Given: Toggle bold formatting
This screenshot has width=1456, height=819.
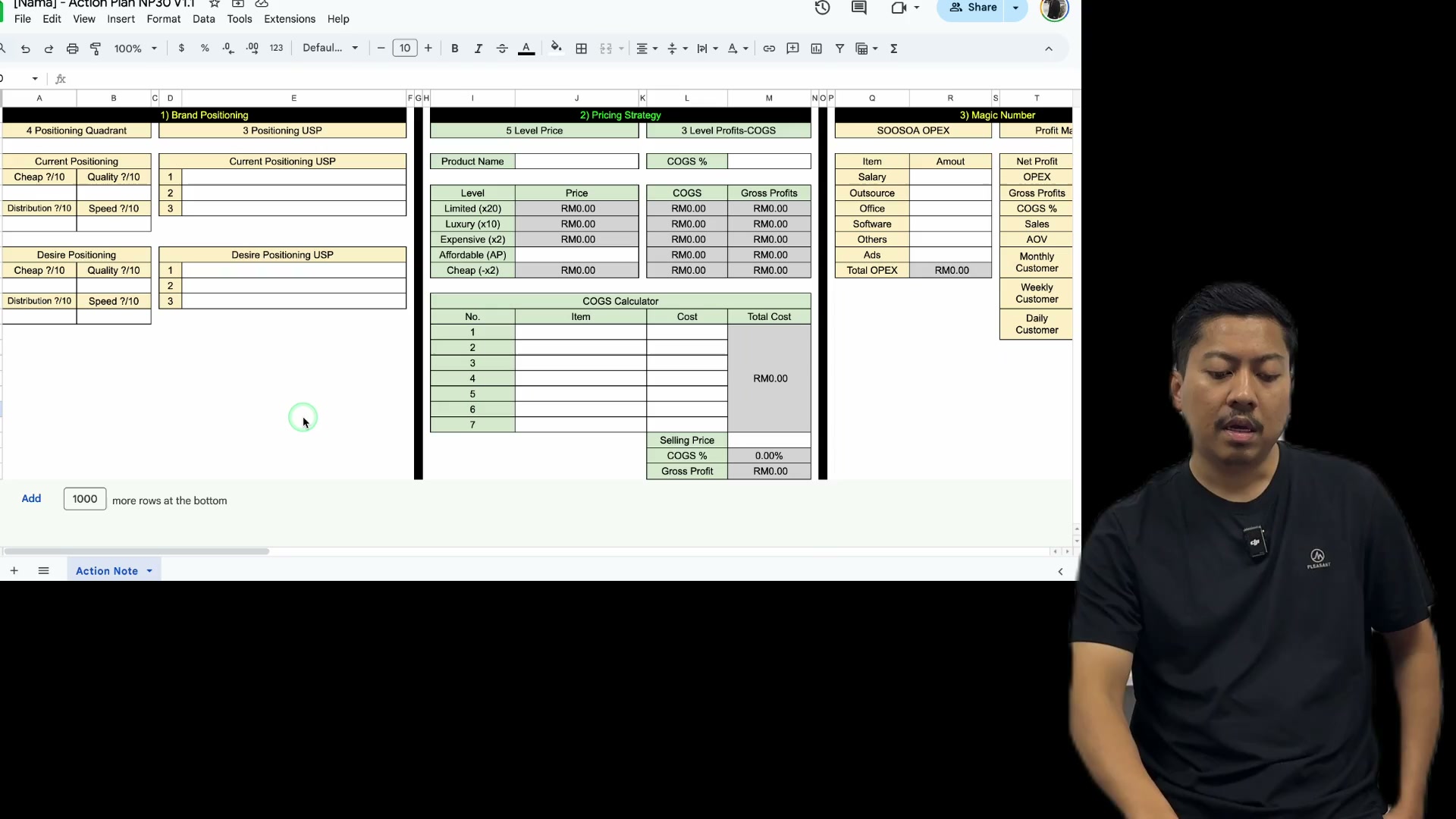Looking at the screenshot, I should point(455,49).
